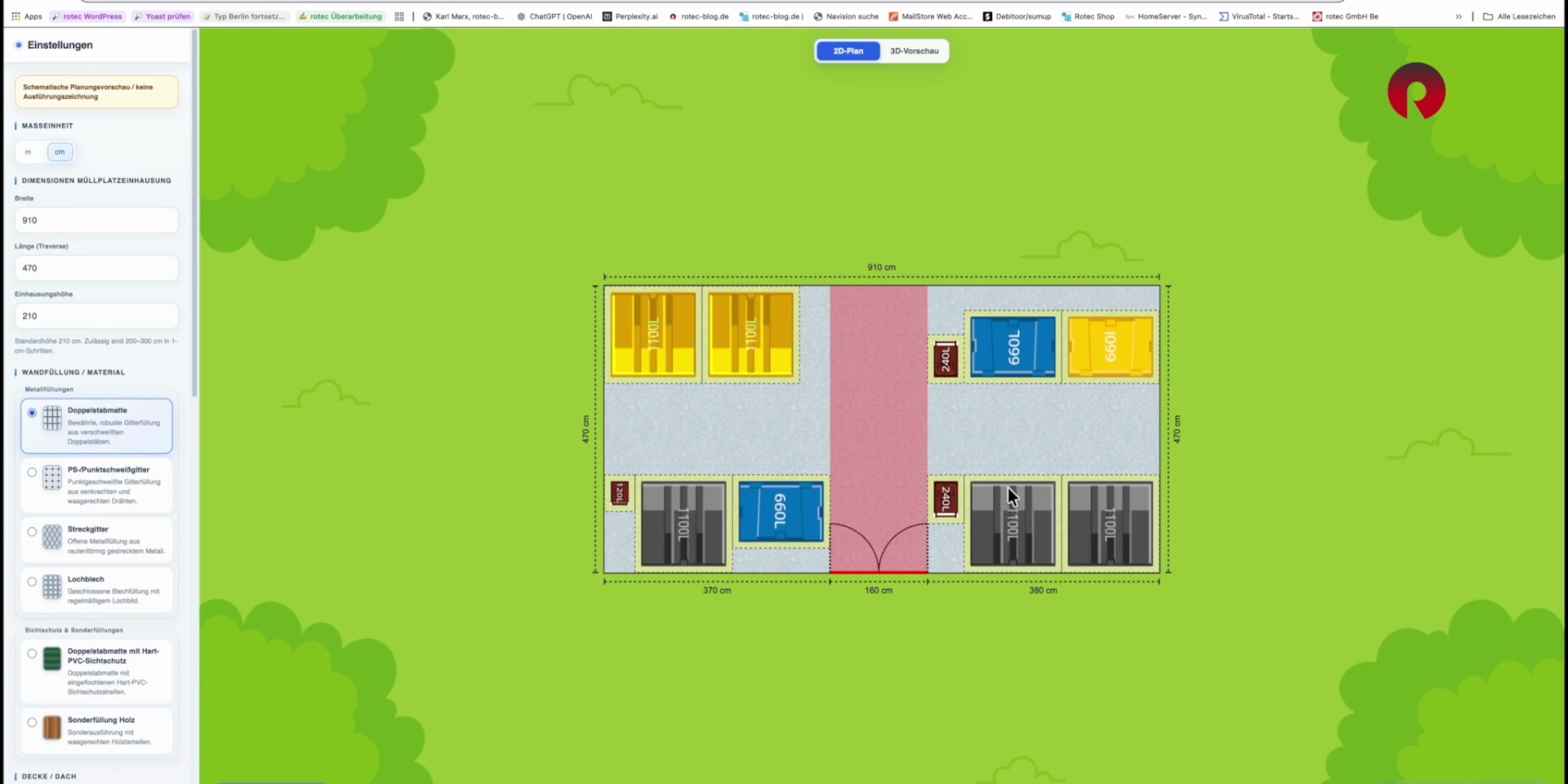Click the Holz wood texture icon
This screenshot has width=1568, height=784.
click(x=52, y=728)
